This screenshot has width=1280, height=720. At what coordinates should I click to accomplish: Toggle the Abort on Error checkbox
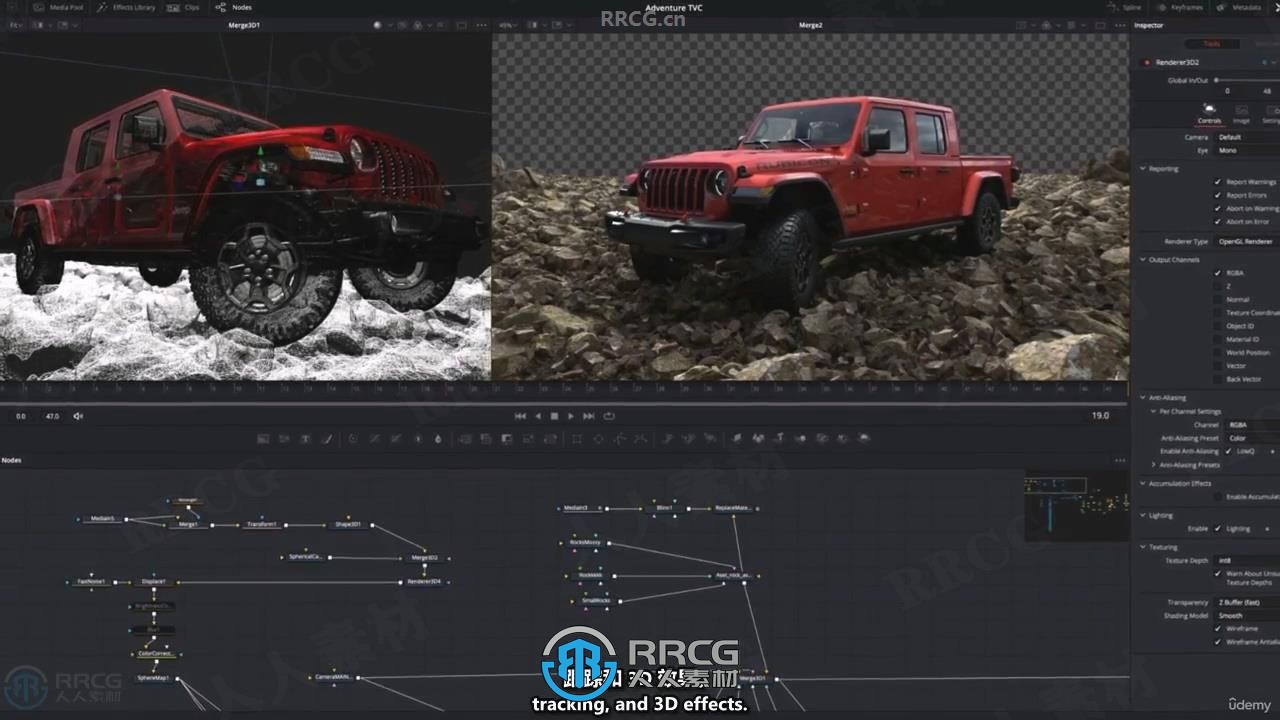pos(1217,221)
